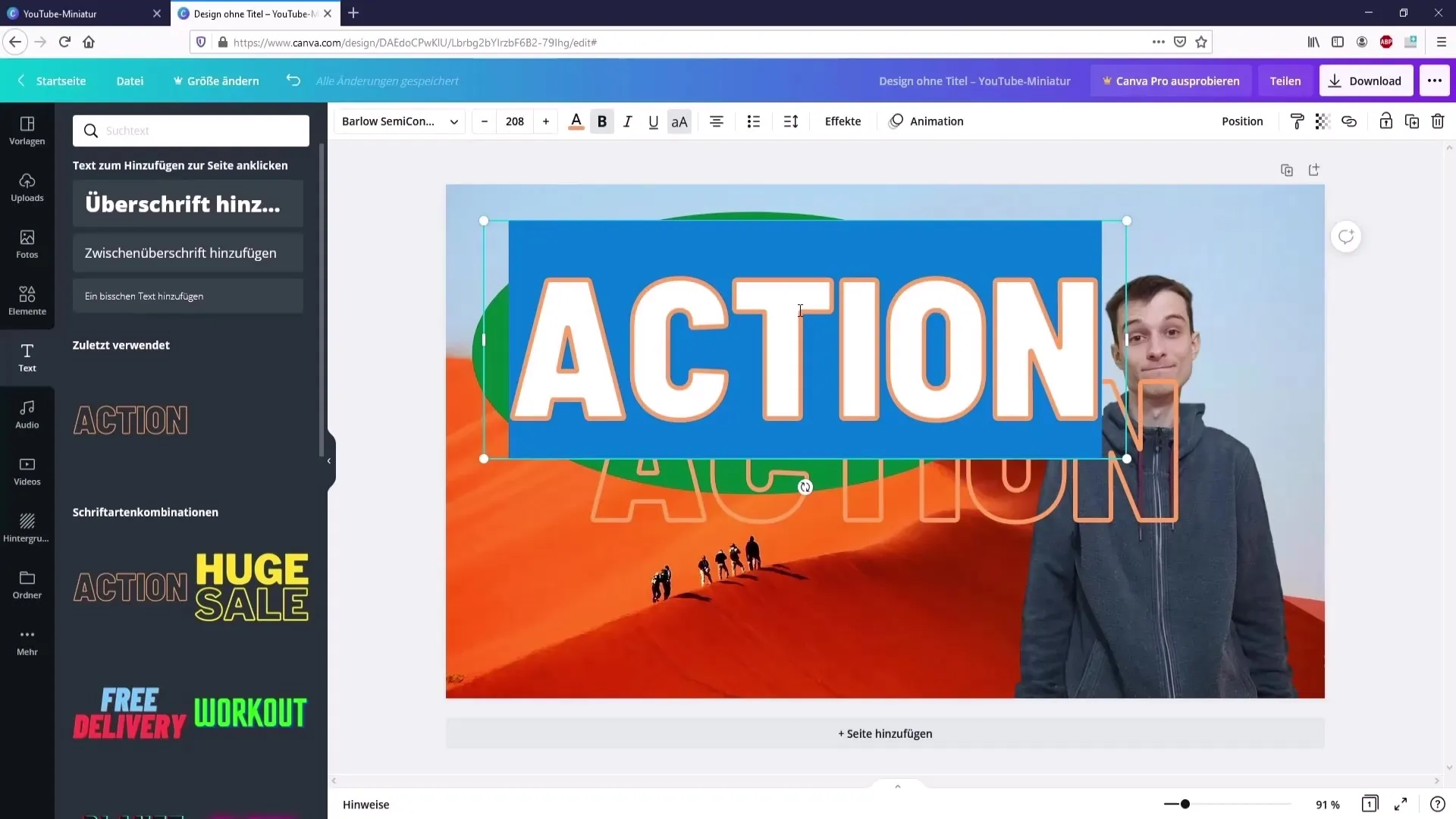Toggle uppercase aA formatting
The width and height of the screenshot is (1456, 819).
click(x=679, y=121)
